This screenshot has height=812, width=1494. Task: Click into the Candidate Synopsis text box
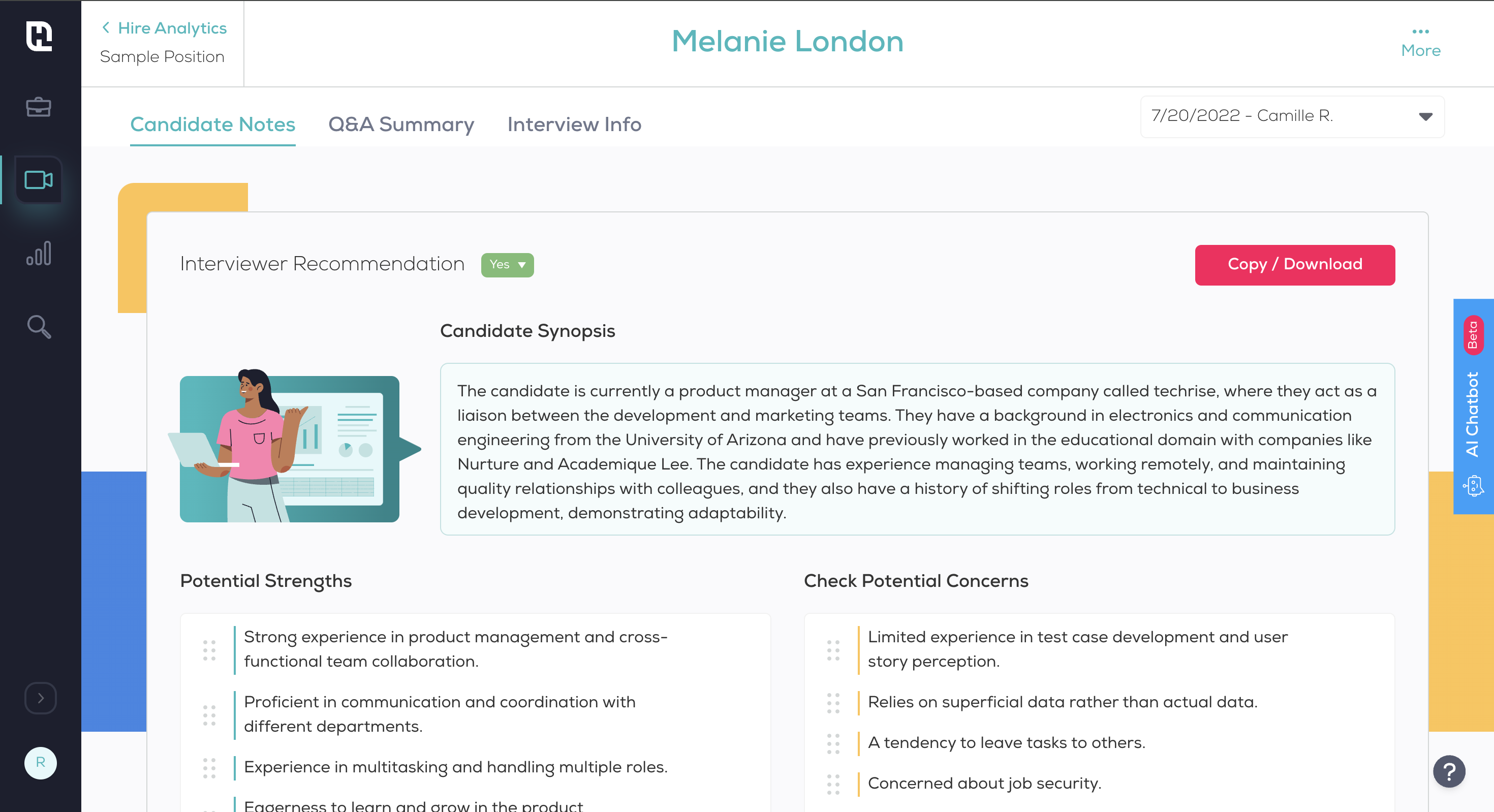click(x=917, y=449)
